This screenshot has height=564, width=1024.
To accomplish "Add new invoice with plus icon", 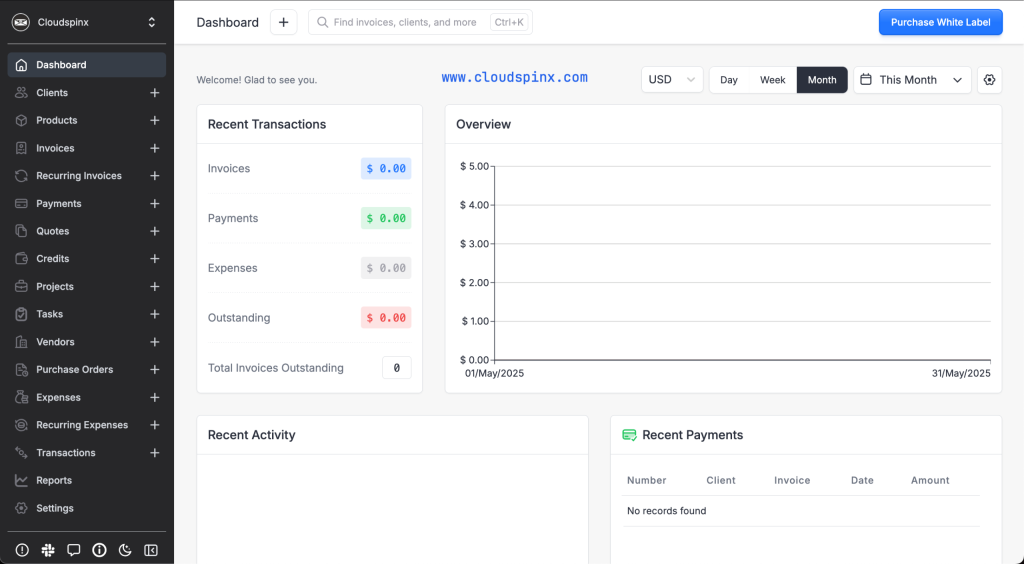I will (x=154, y=148).
